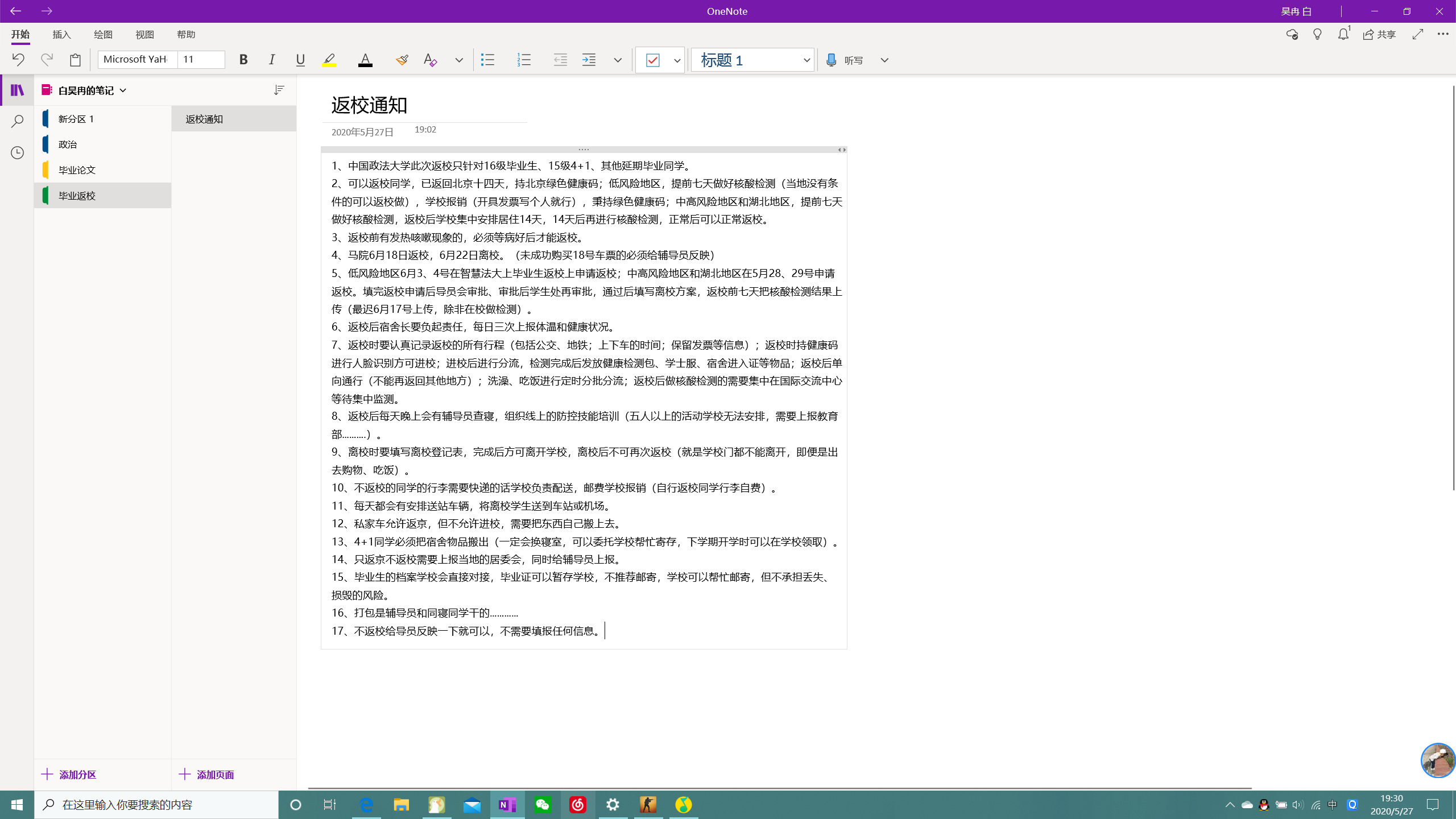Expand the 标题 1 styles dropdown
This screenshot has height=819, width=1456.
click(x=806, y=60)
